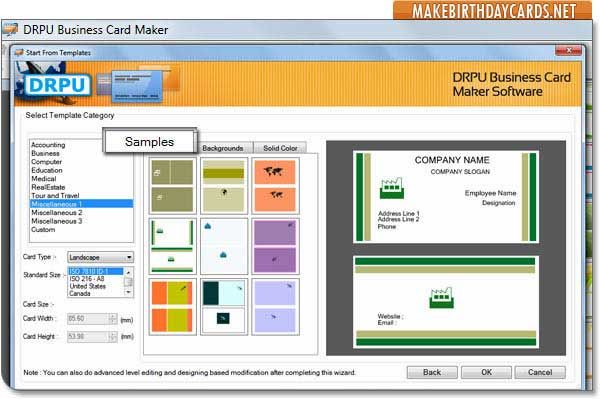The width and height of the screenshot is (600, 399).
Task: Click Standard Size list scroll down arrow
Action: tap(129, 292)
